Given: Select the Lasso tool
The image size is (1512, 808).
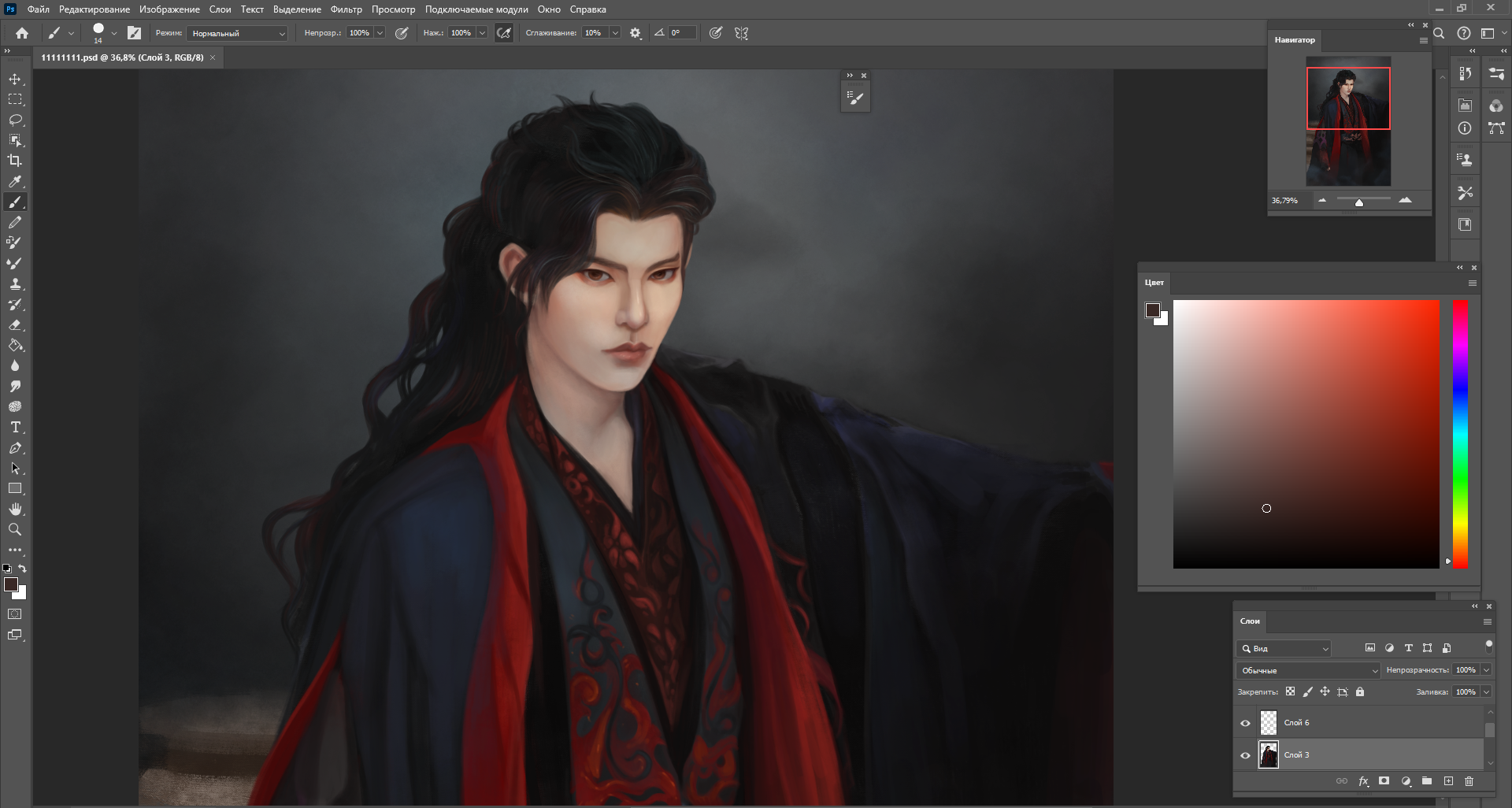Looking at the screenshot, I should click(15, 120).
